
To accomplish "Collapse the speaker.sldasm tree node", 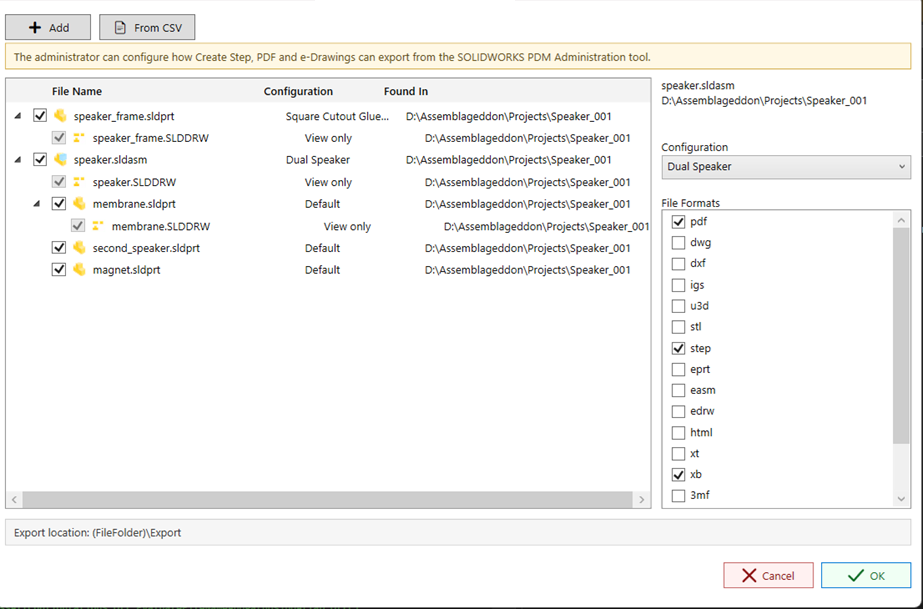I will point(18,159).
